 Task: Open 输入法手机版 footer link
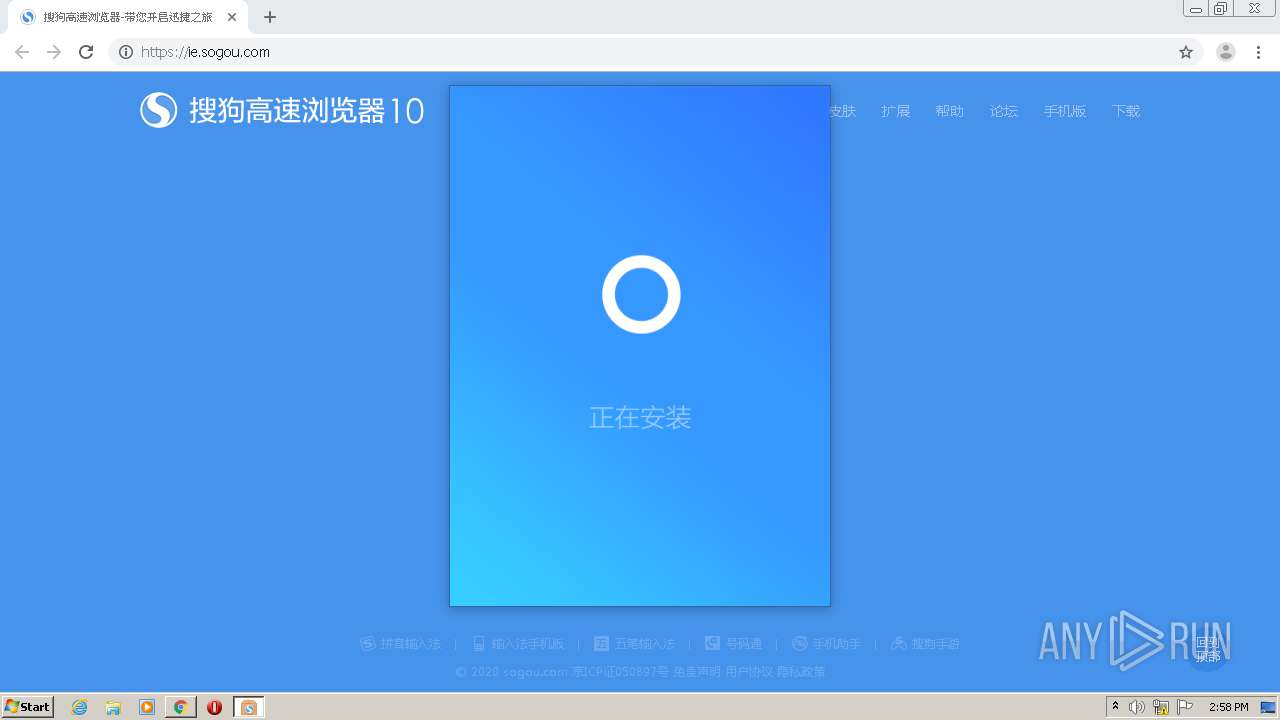[518, 644]
